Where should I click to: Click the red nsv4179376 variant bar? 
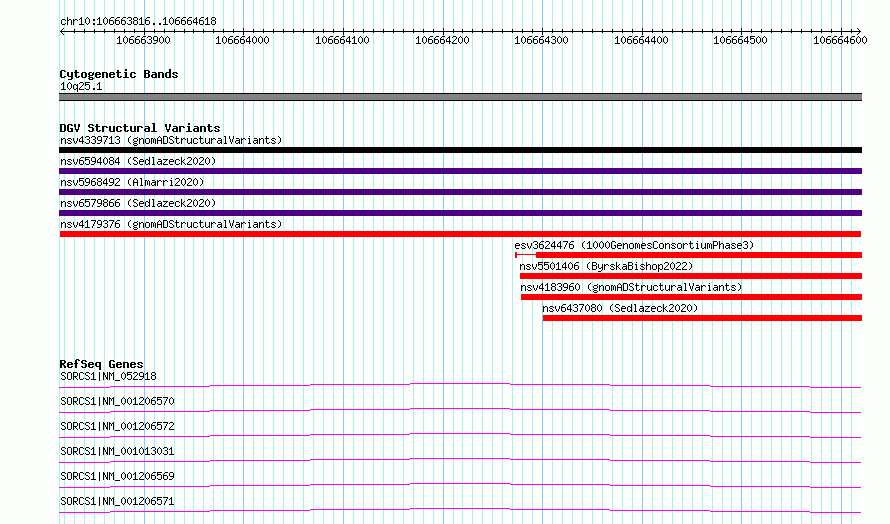coord(460,234)
